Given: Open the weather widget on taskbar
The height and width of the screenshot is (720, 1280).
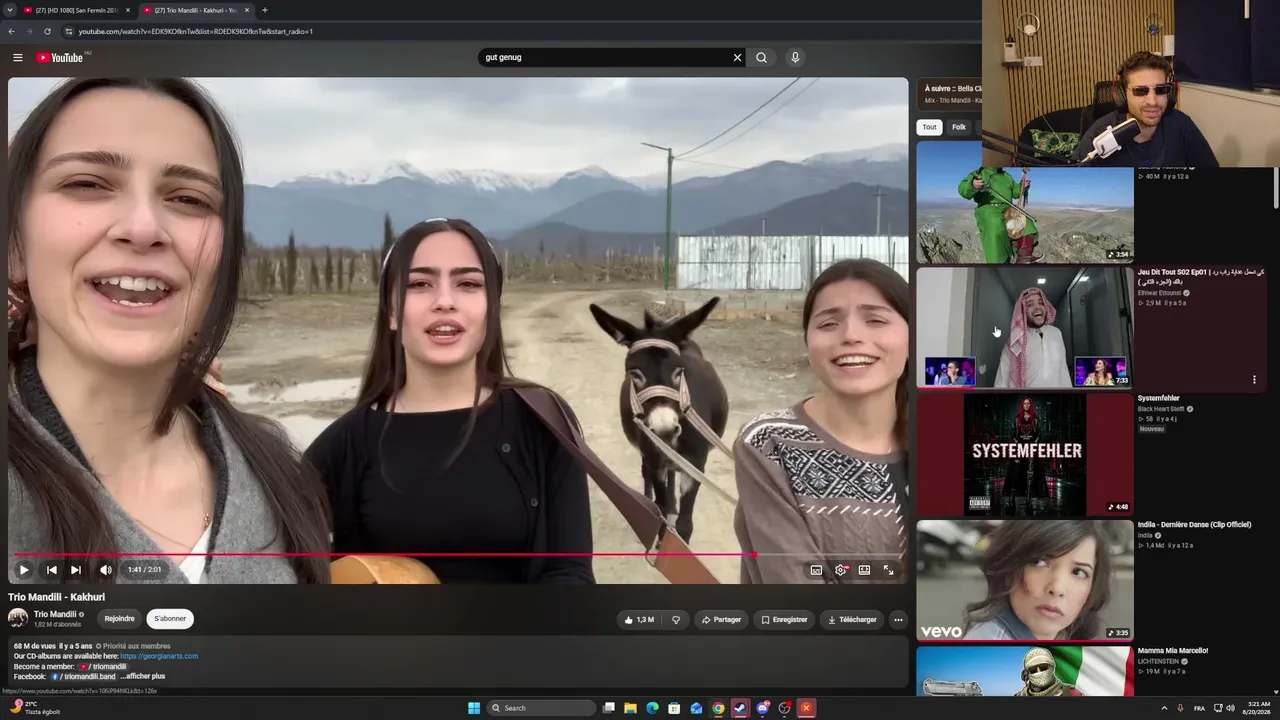Looking at the screenshot, I should click(35, 708).
